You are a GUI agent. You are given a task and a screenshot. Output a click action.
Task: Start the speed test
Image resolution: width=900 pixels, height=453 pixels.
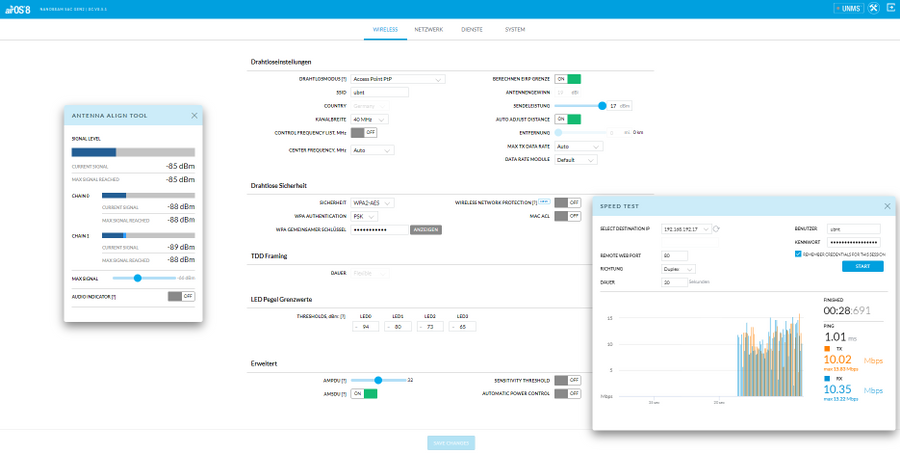pos(863,266)
